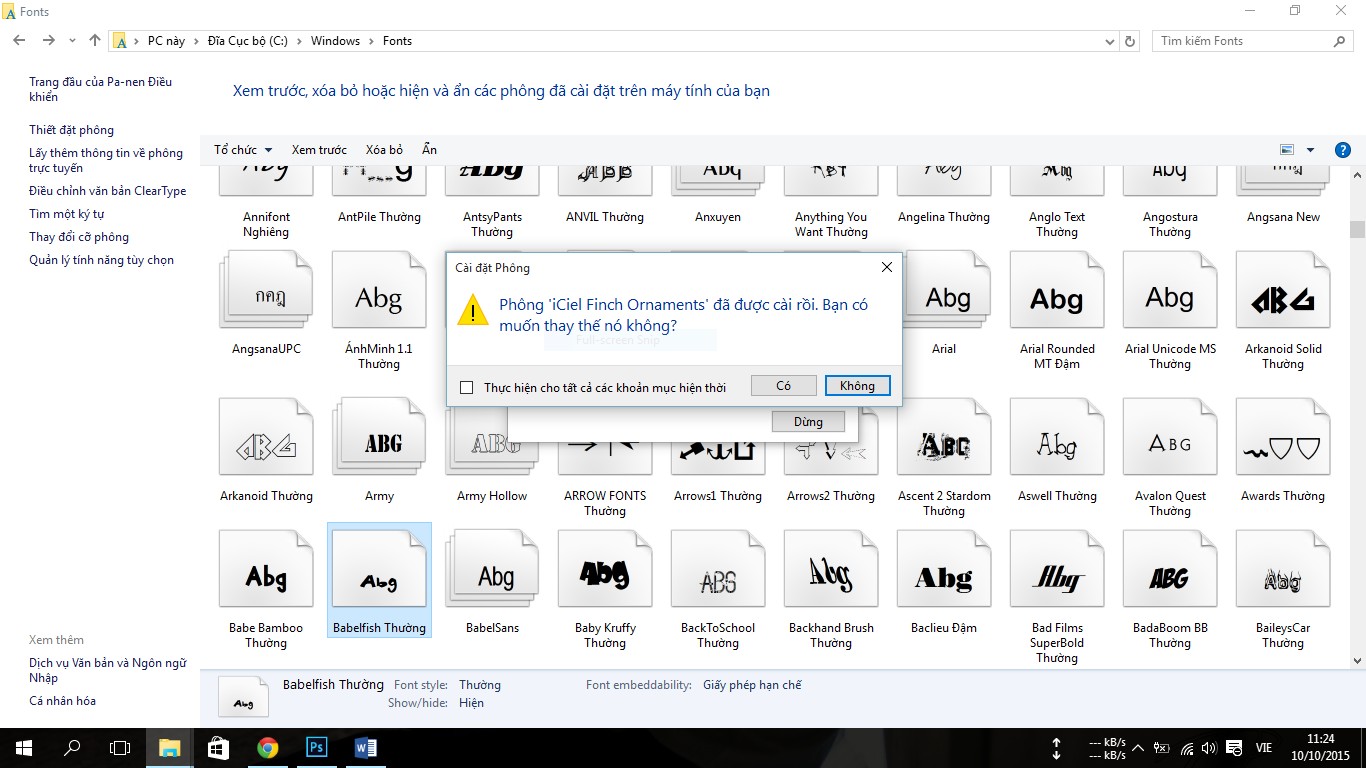
Task: Open Google Chrome from the taskbar
Action: point(267,748)
